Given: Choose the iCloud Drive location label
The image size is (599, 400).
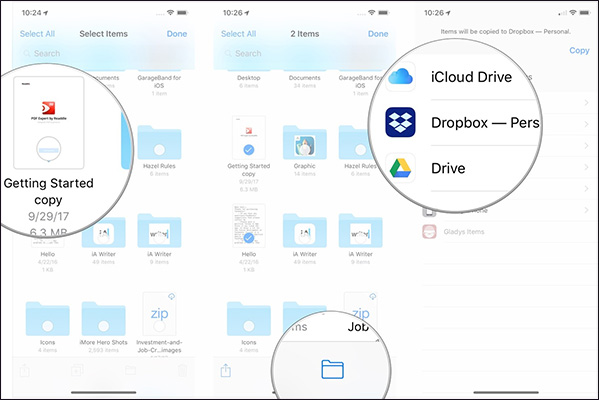Looking at the screenshot, I should pos(471,77).
